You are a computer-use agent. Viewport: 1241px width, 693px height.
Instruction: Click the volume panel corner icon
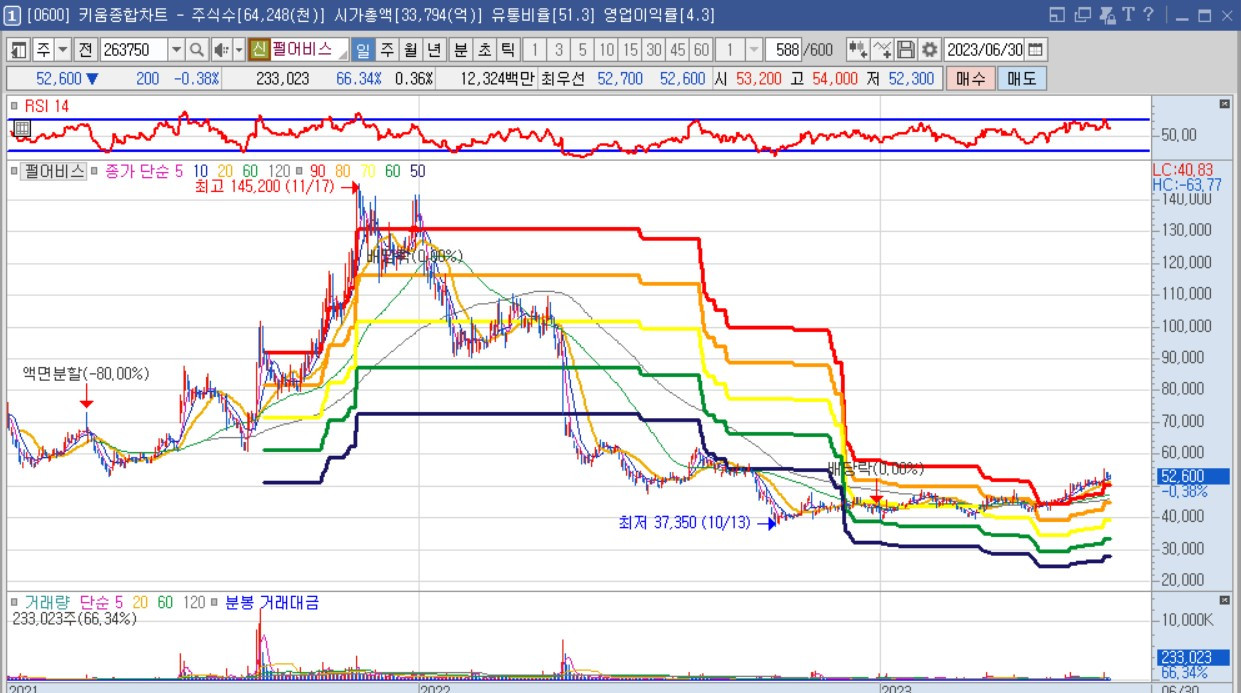[1224, 600]
